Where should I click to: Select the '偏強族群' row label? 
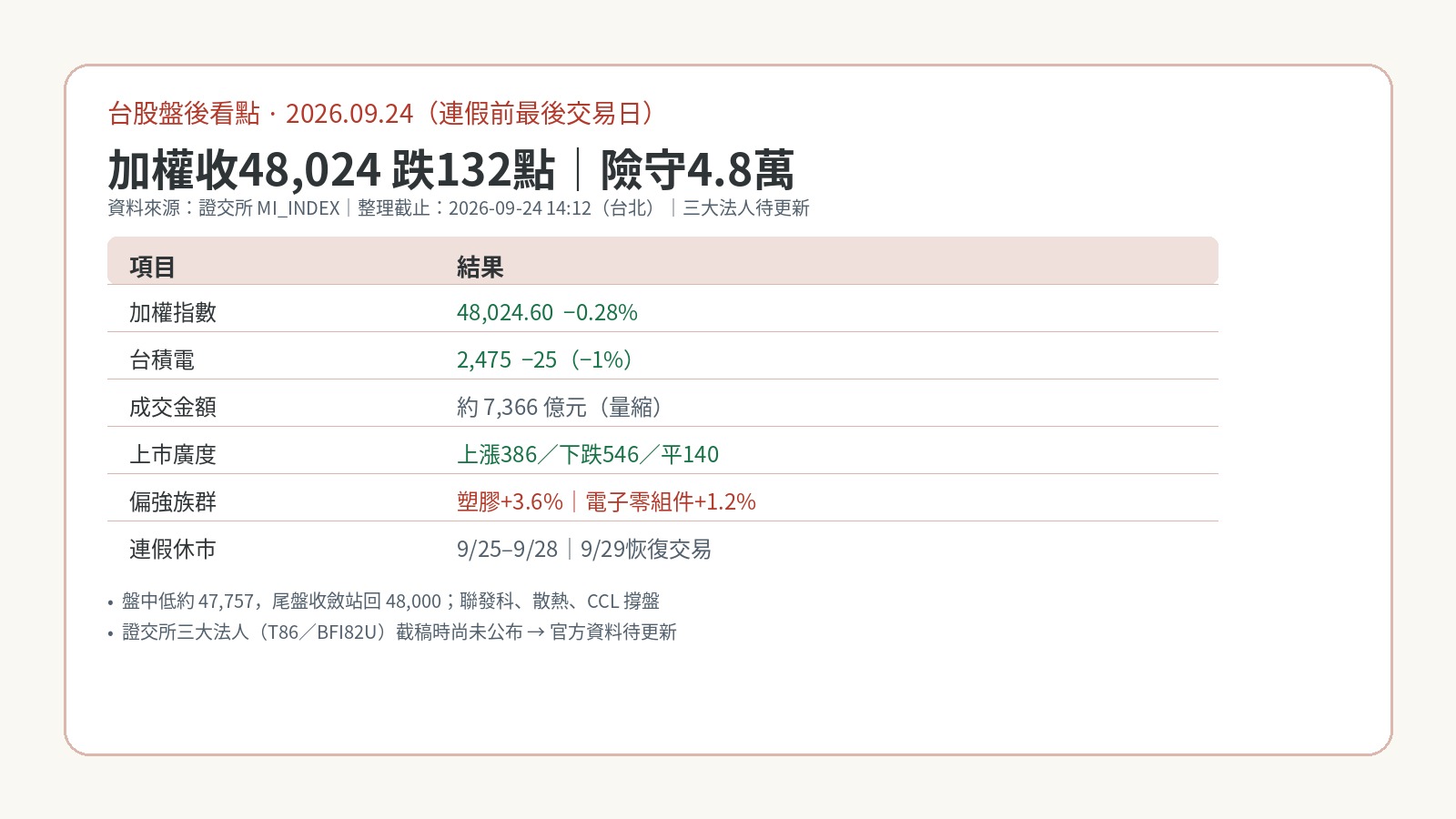[173, 501]
